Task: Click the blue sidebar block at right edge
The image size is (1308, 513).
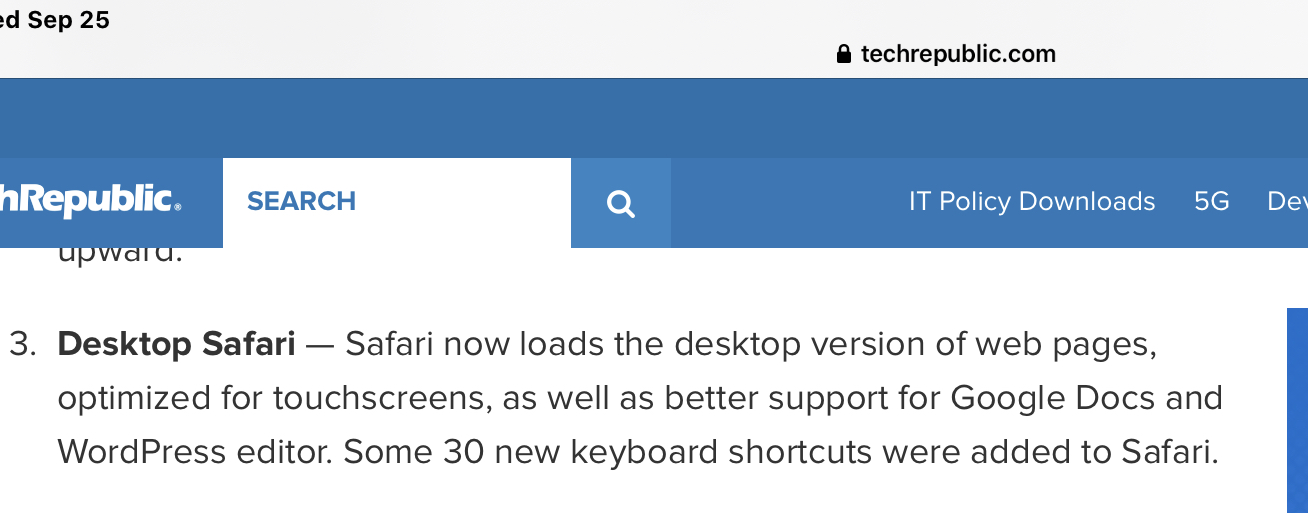Action: [x=1297, y=410]
